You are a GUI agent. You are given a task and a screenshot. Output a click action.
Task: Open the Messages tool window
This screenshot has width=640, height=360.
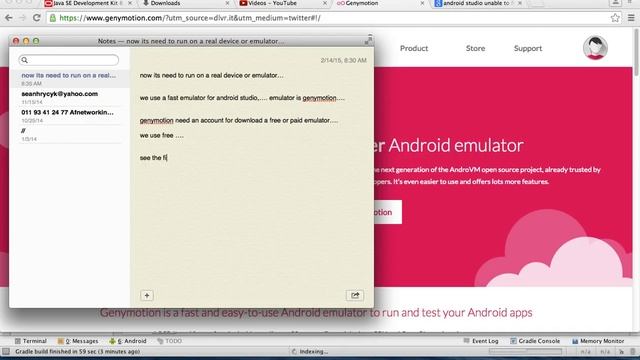click(78, 341)
